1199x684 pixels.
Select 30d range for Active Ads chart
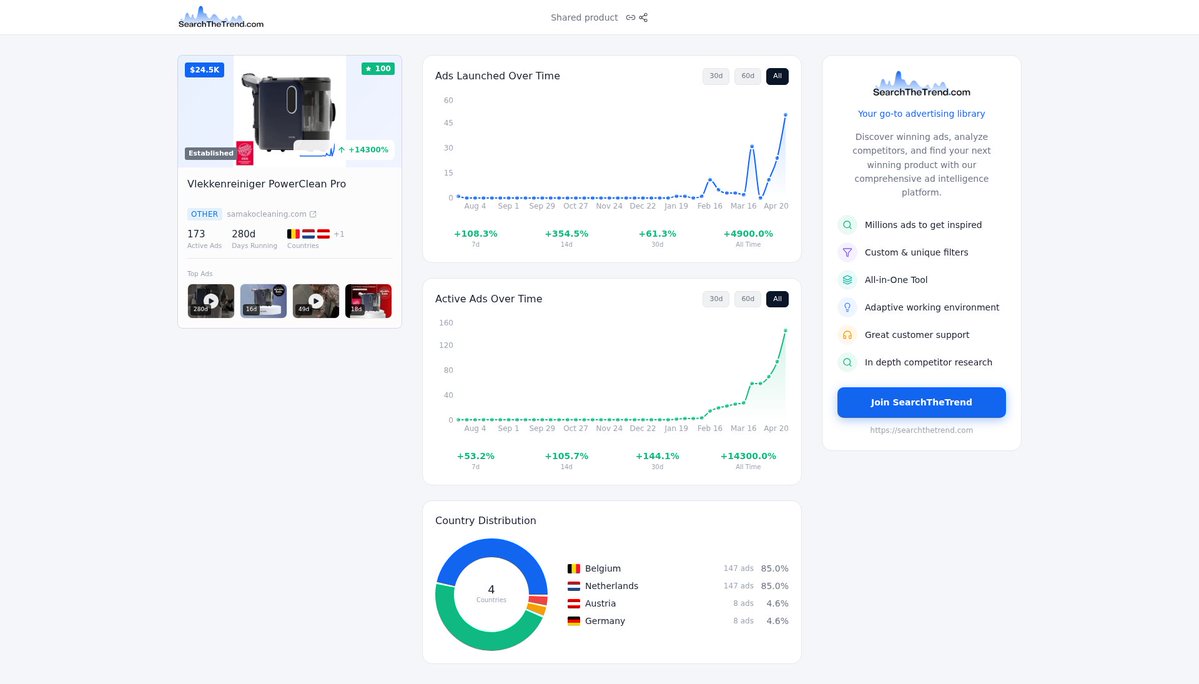(716, 299)
